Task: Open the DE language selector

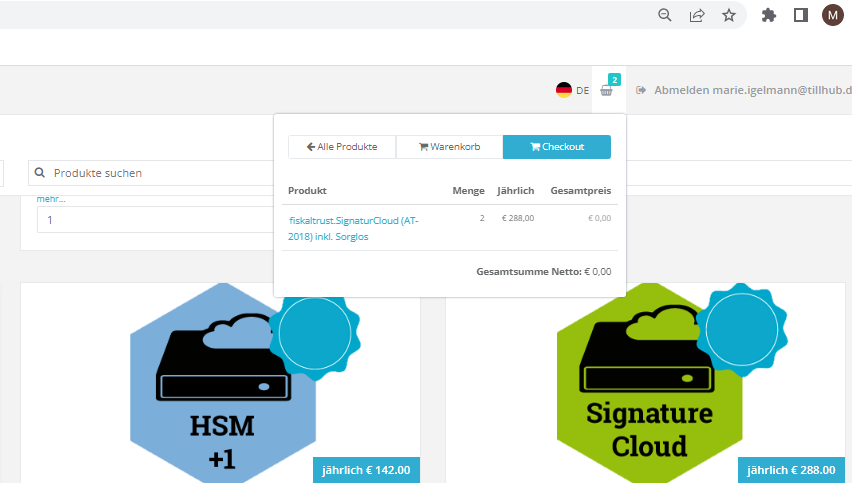Action: [x=582, y=91]
